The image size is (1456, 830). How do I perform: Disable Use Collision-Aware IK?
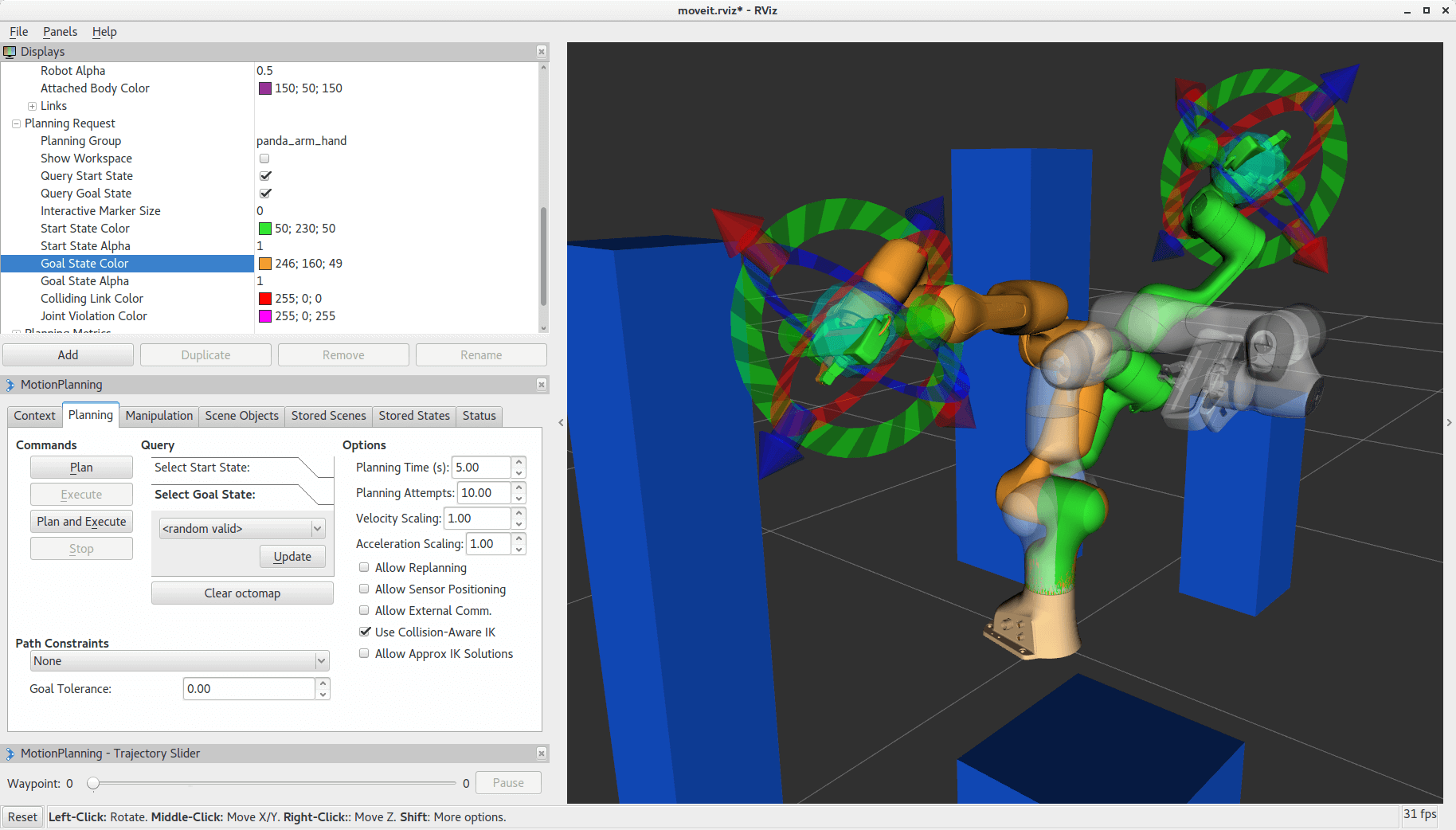(x=365, y=632)
